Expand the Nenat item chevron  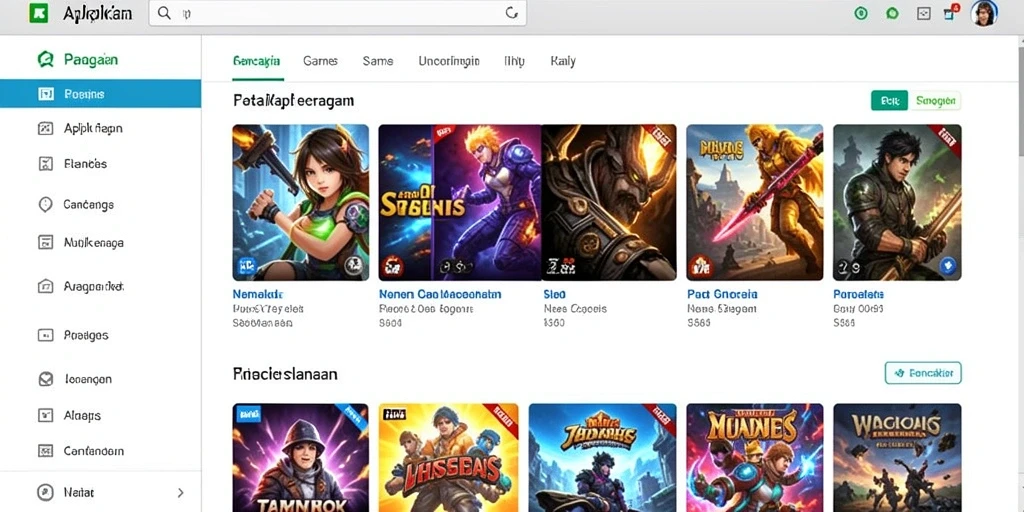click(181, 492)
